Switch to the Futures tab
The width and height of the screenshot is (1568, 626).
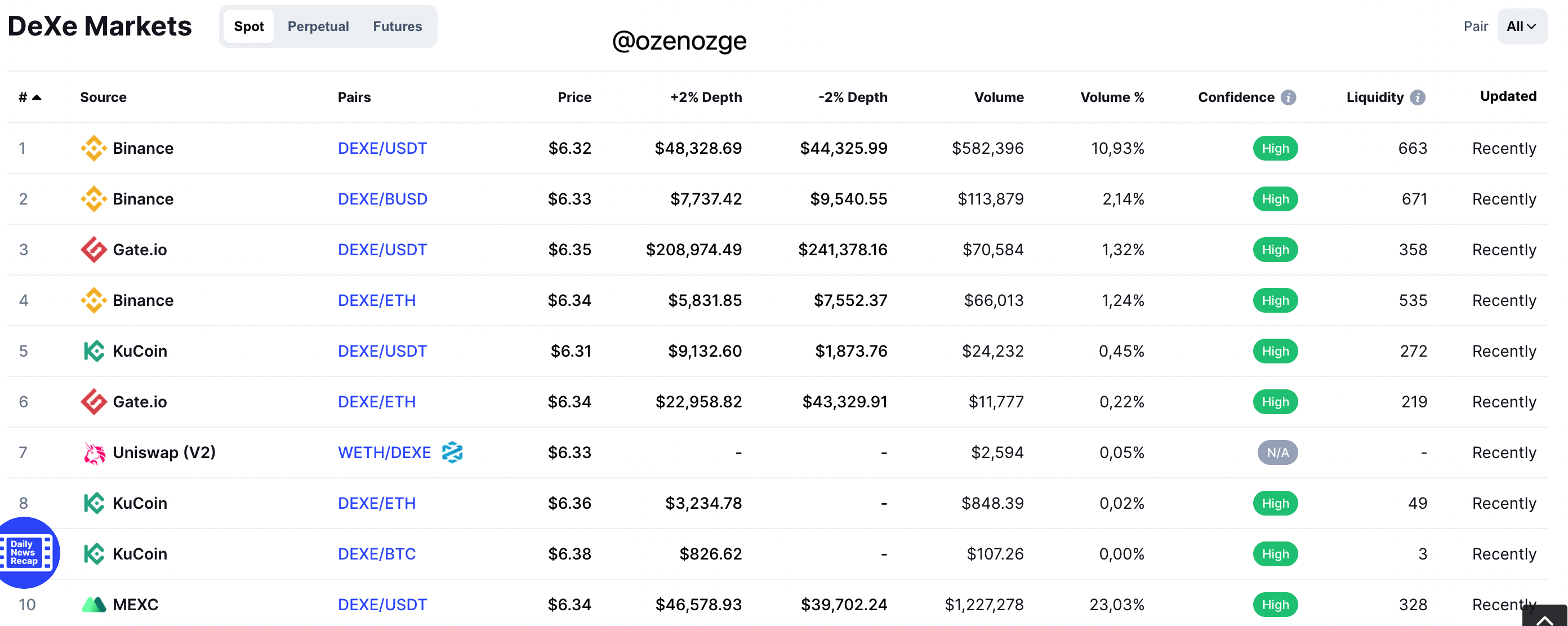pos(398,26)
